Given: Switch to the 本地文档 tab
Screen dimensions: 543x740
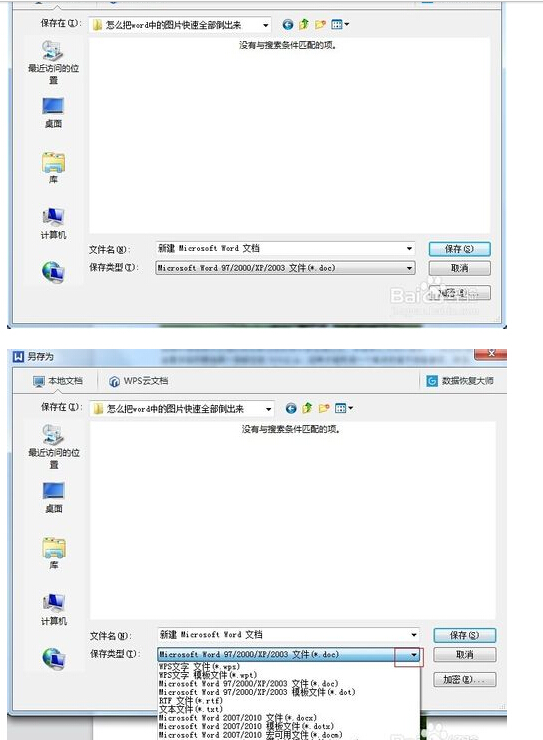Looking at the screenshot, I should [x=58, y=380].
